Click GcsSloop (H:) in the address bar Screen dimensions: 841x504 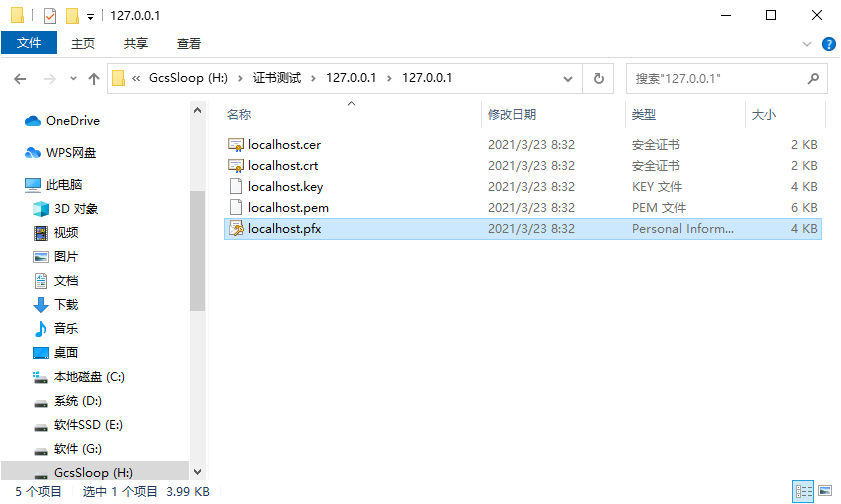pos(188,78)
